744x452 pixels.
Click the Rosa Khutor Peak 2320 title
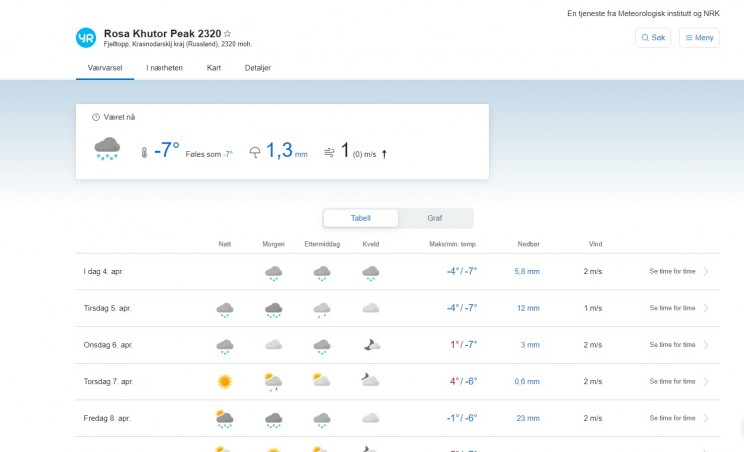162,34
